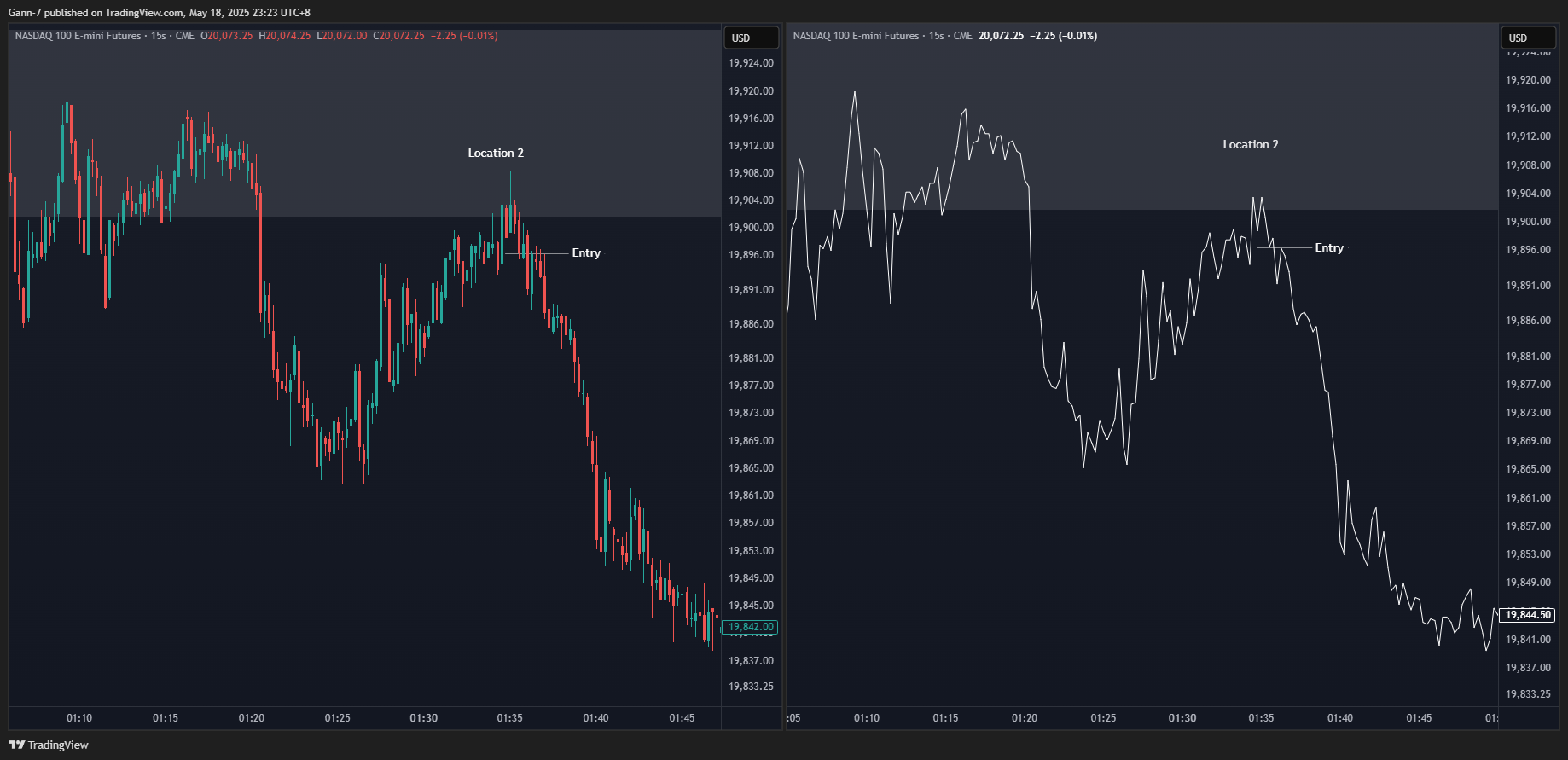Image resolution: width=1568 pixels, height=760 pixels.
Task: Click the 01:20 time label on left chart
Action: [x=252, y=718]
